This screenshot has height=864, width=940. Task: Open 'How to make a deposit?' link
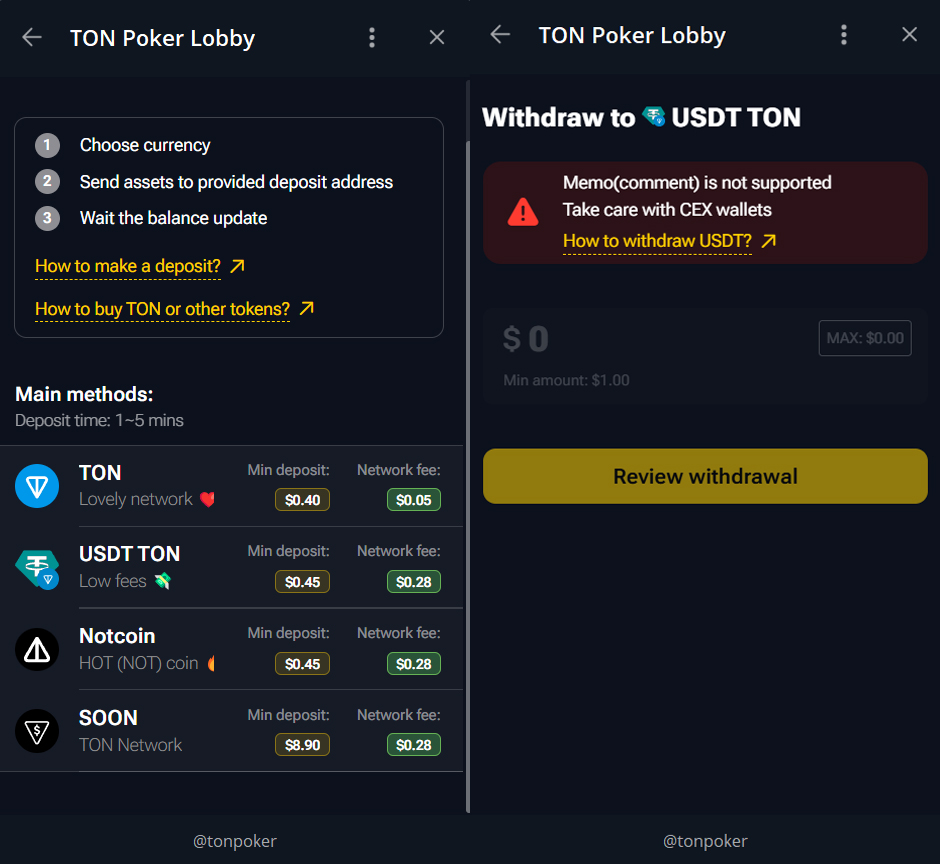128,266
